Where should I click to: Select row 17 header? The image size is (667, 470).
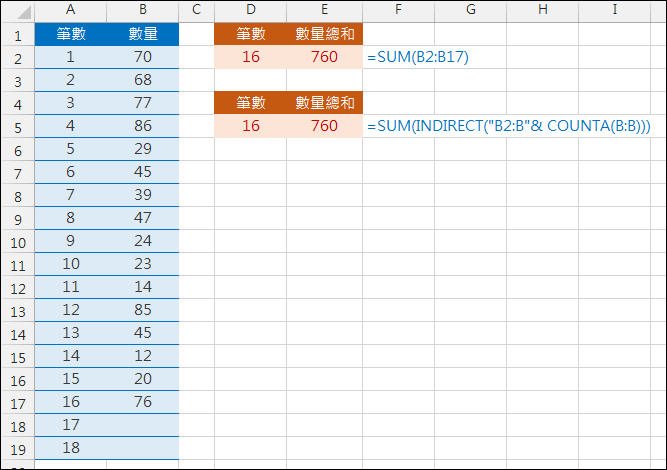coord(17,402)
